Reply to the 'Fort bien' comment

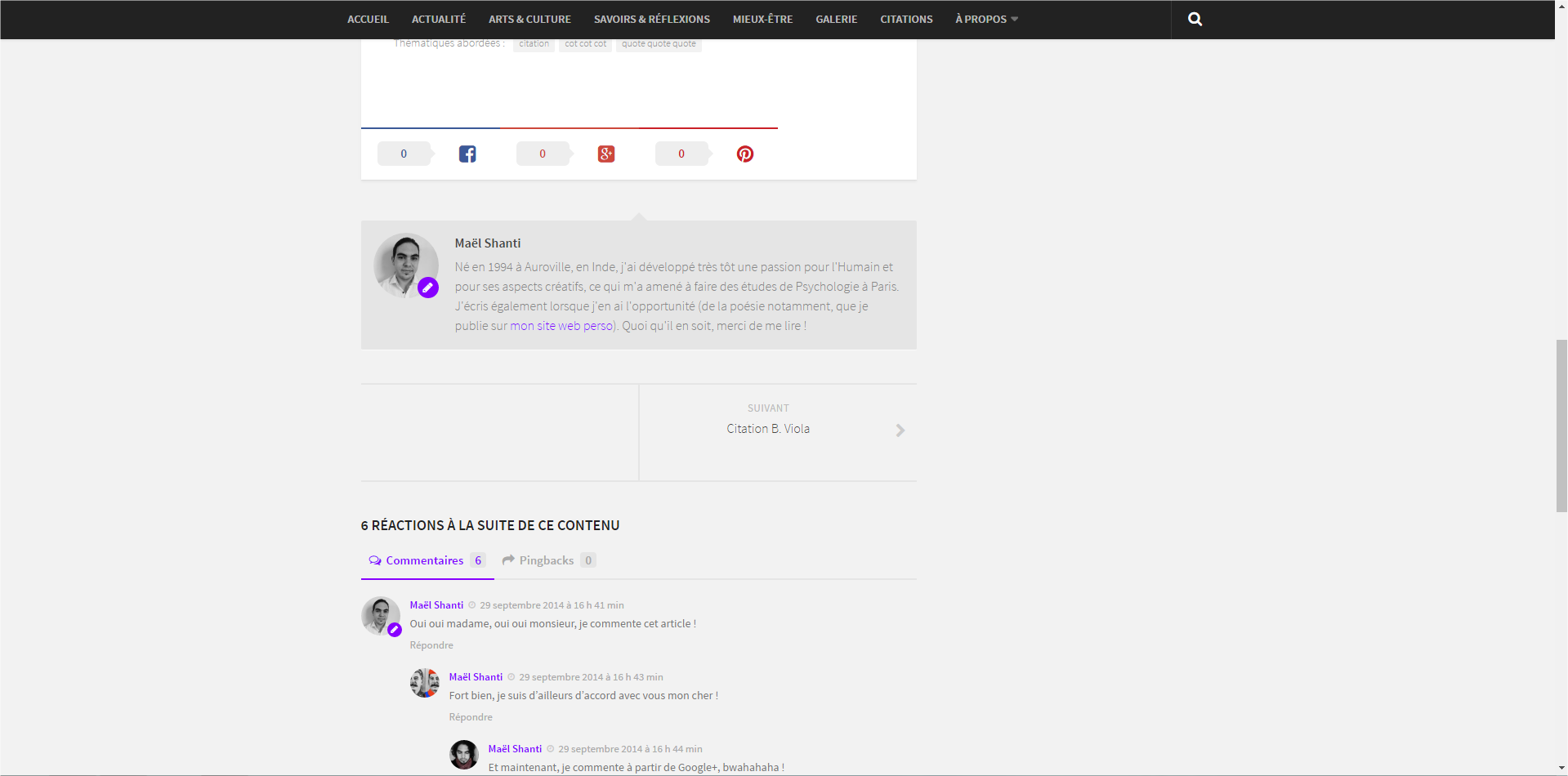(x=471, y=717)
